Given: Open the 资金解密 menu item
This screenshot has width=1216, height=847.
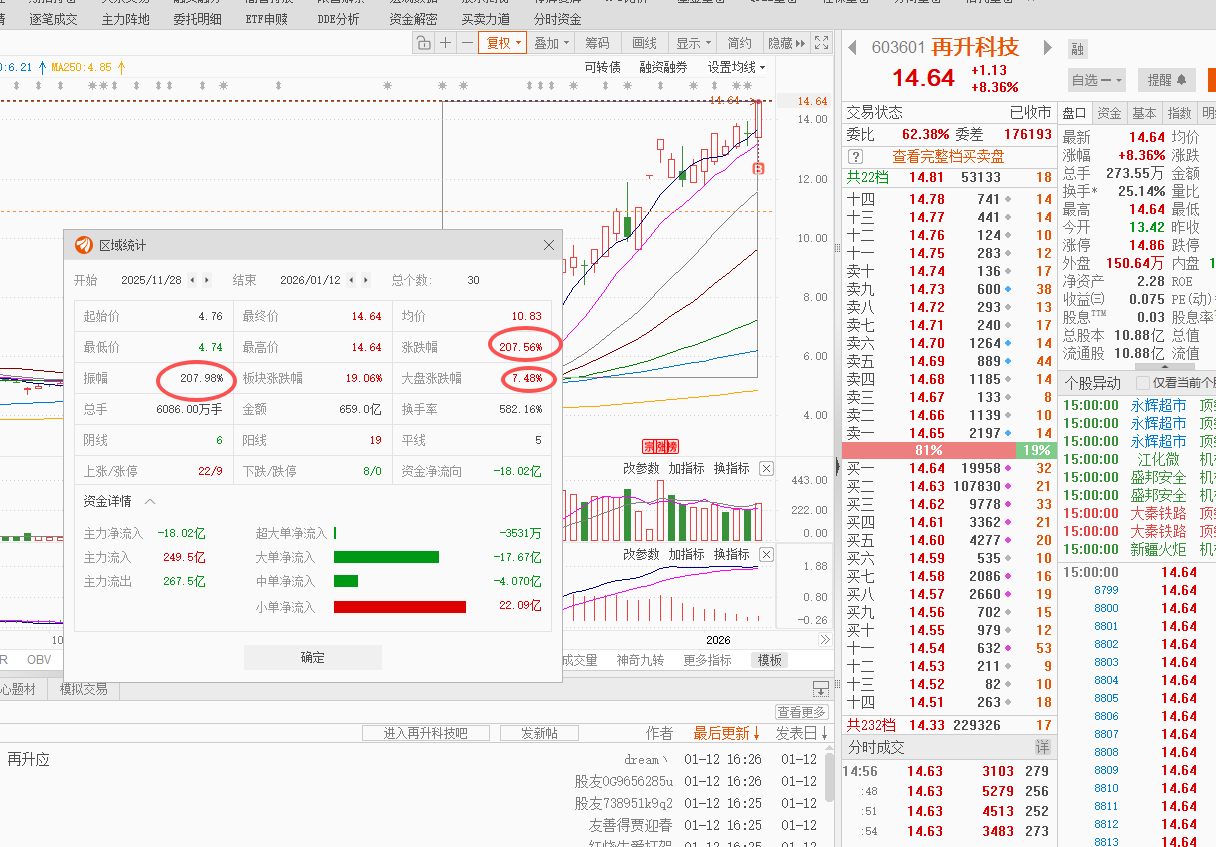Looking at the screenshot, I should point(413,19).
